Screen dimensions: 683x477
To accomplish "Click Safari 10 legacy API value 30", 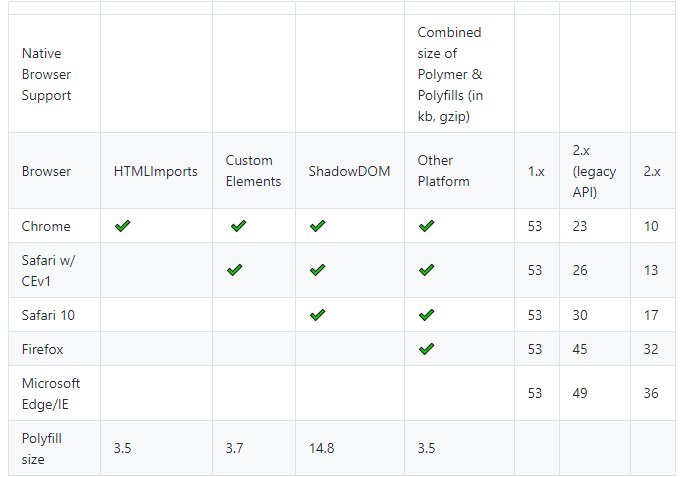I will [579, 315].
